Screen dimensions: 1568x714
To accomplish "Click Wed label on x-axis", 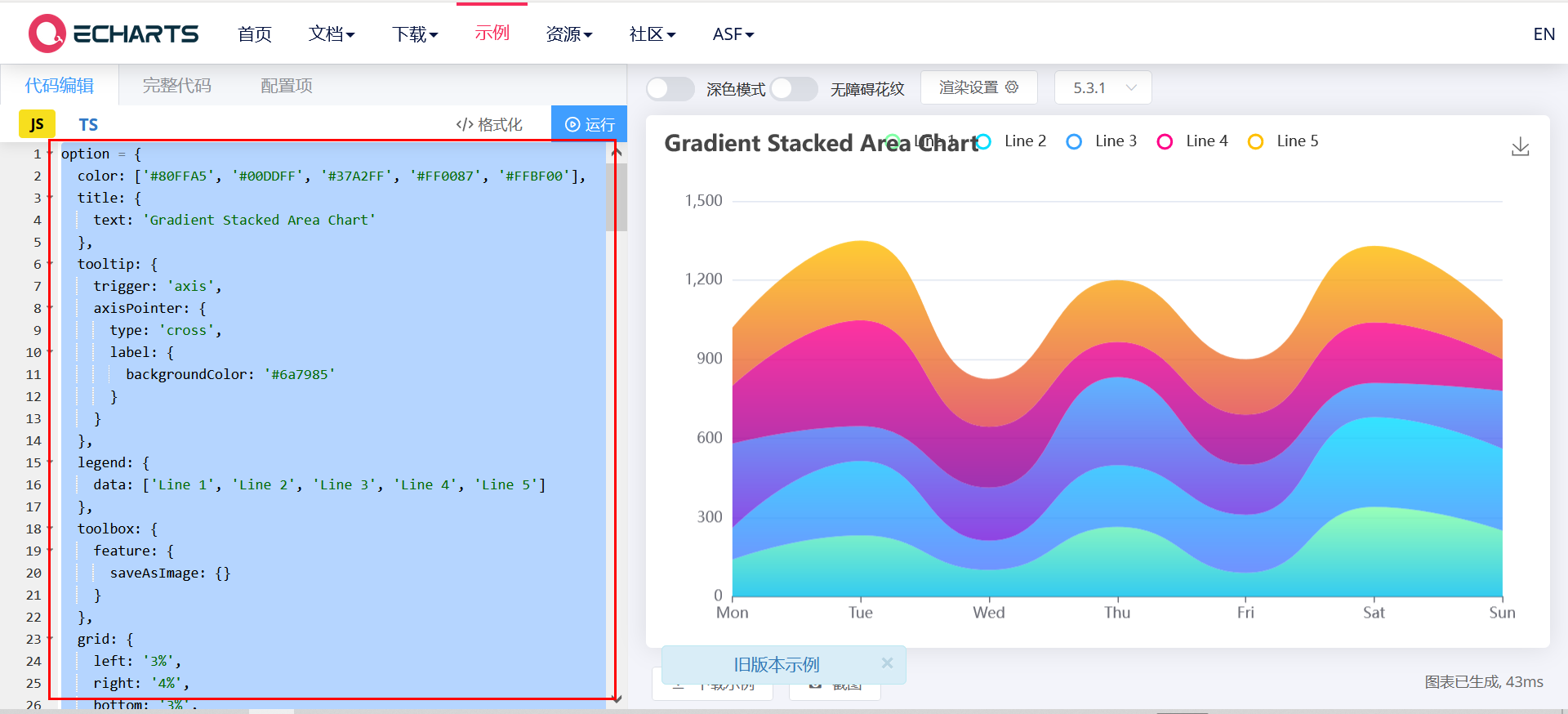I will tap(988, 613).
